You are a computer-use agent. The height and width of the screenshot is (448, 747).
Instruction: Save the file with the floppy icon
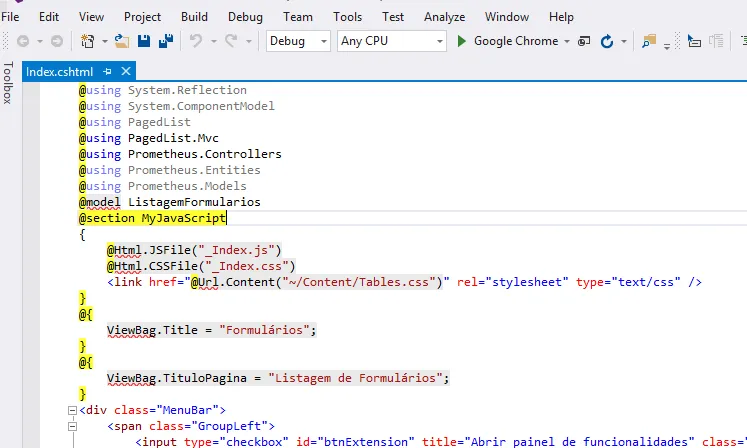(x=144, y=41)
